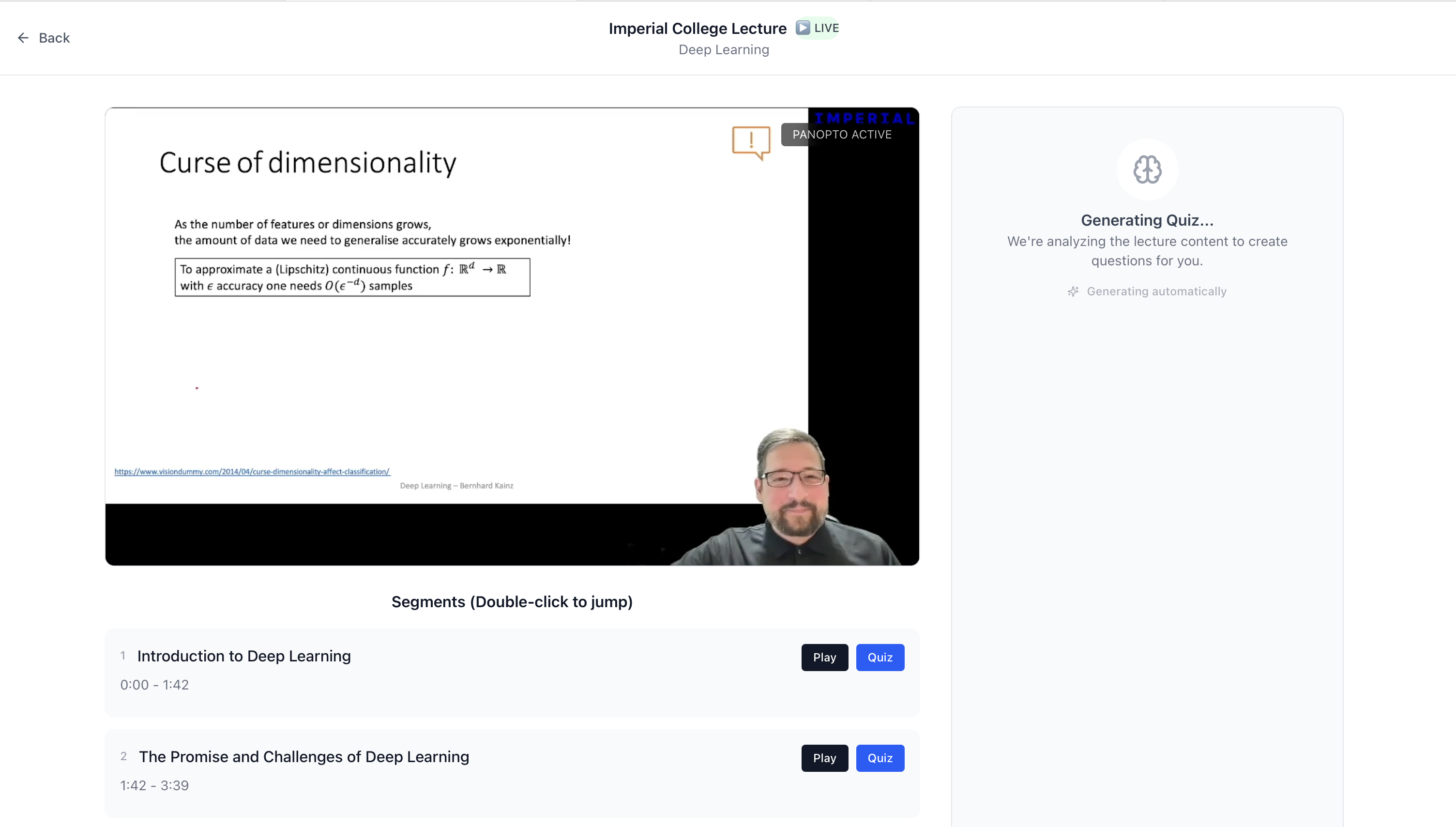The image size is (1456, 827).
Task: Play the Introduction to Deep Learning segment
Action: (824, 657)
